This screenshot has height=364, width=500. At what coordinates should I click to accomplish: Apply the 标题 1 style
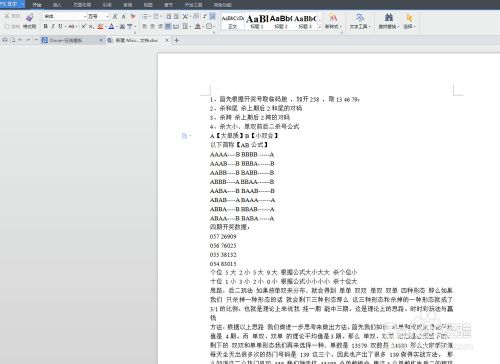coord(257,22)
